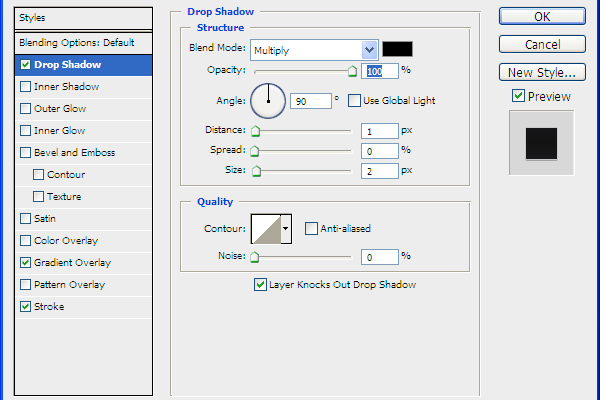This screenshot has width=600, height=400.
Task: Uncheck the Preview checkbox
Action: [518, 96]
